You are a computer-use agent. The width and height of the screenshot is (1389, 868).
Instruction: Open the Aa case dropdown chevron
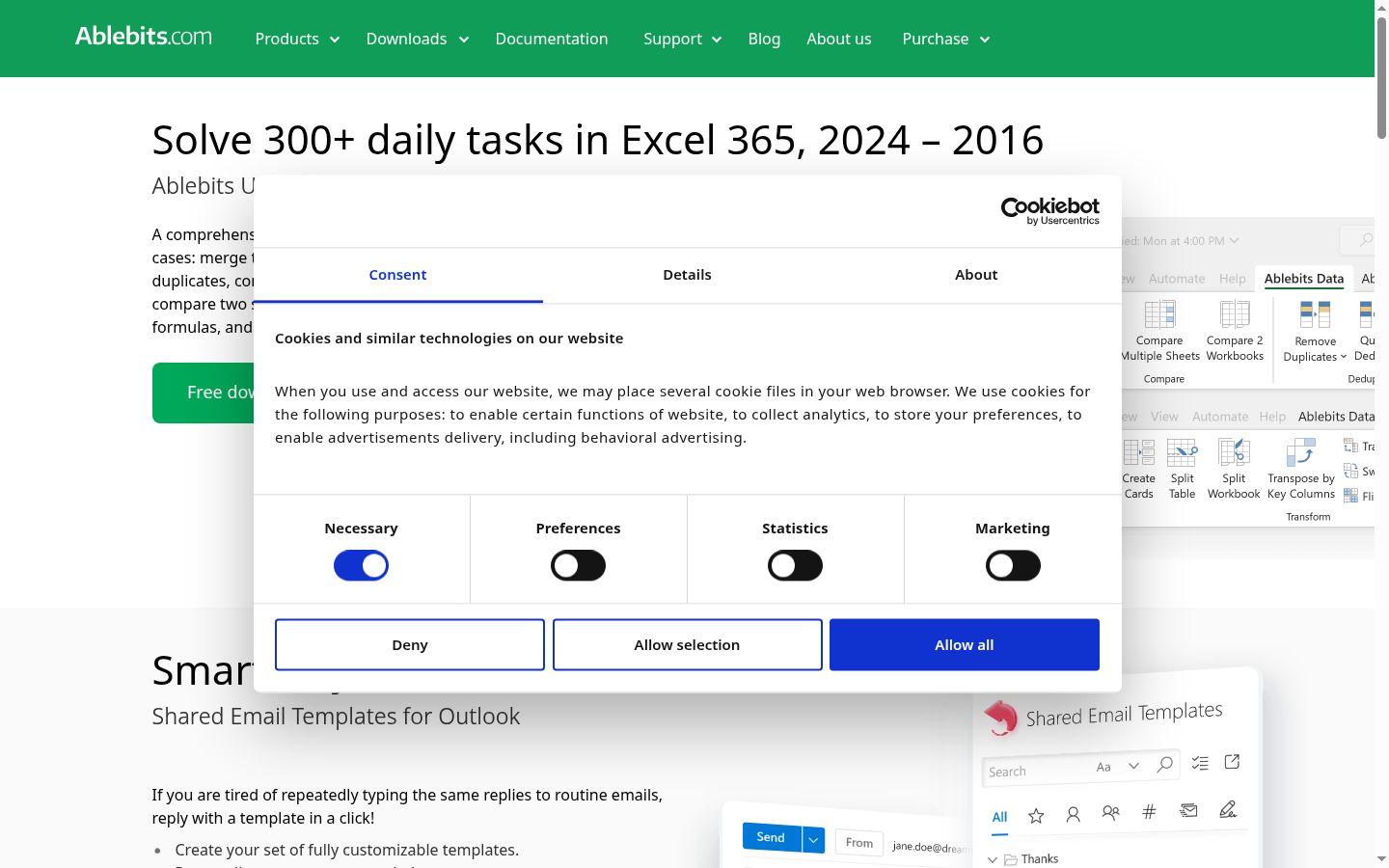1134,766
